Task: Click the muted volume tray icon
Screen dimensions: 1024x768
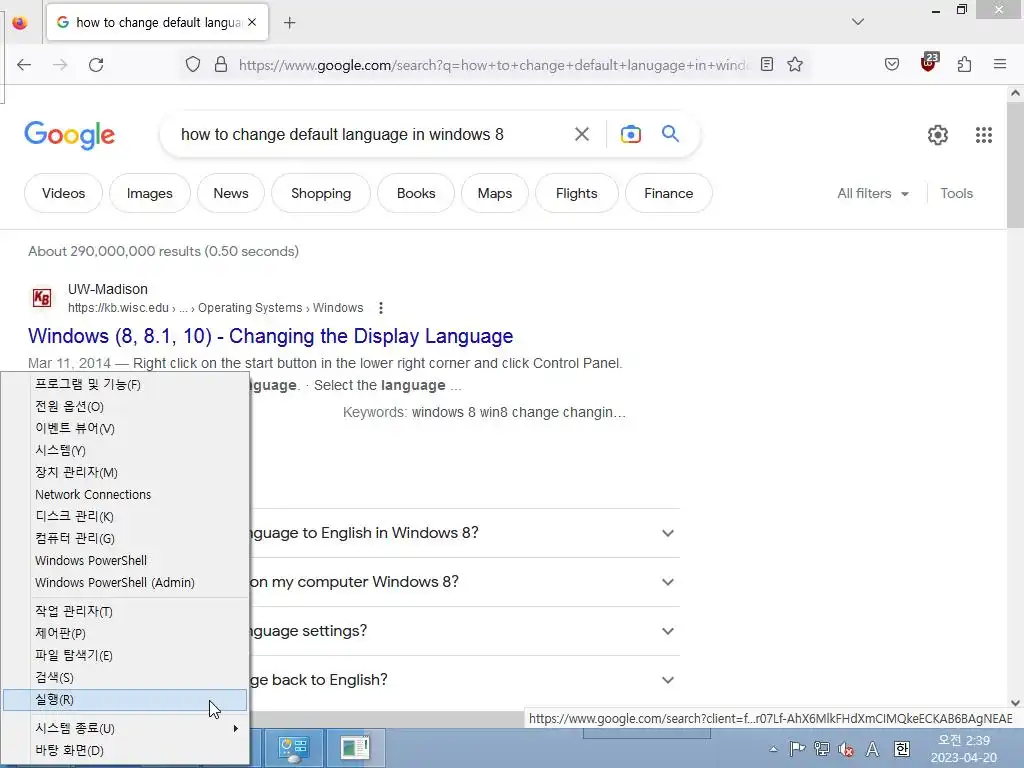Action: pos(846,749)
